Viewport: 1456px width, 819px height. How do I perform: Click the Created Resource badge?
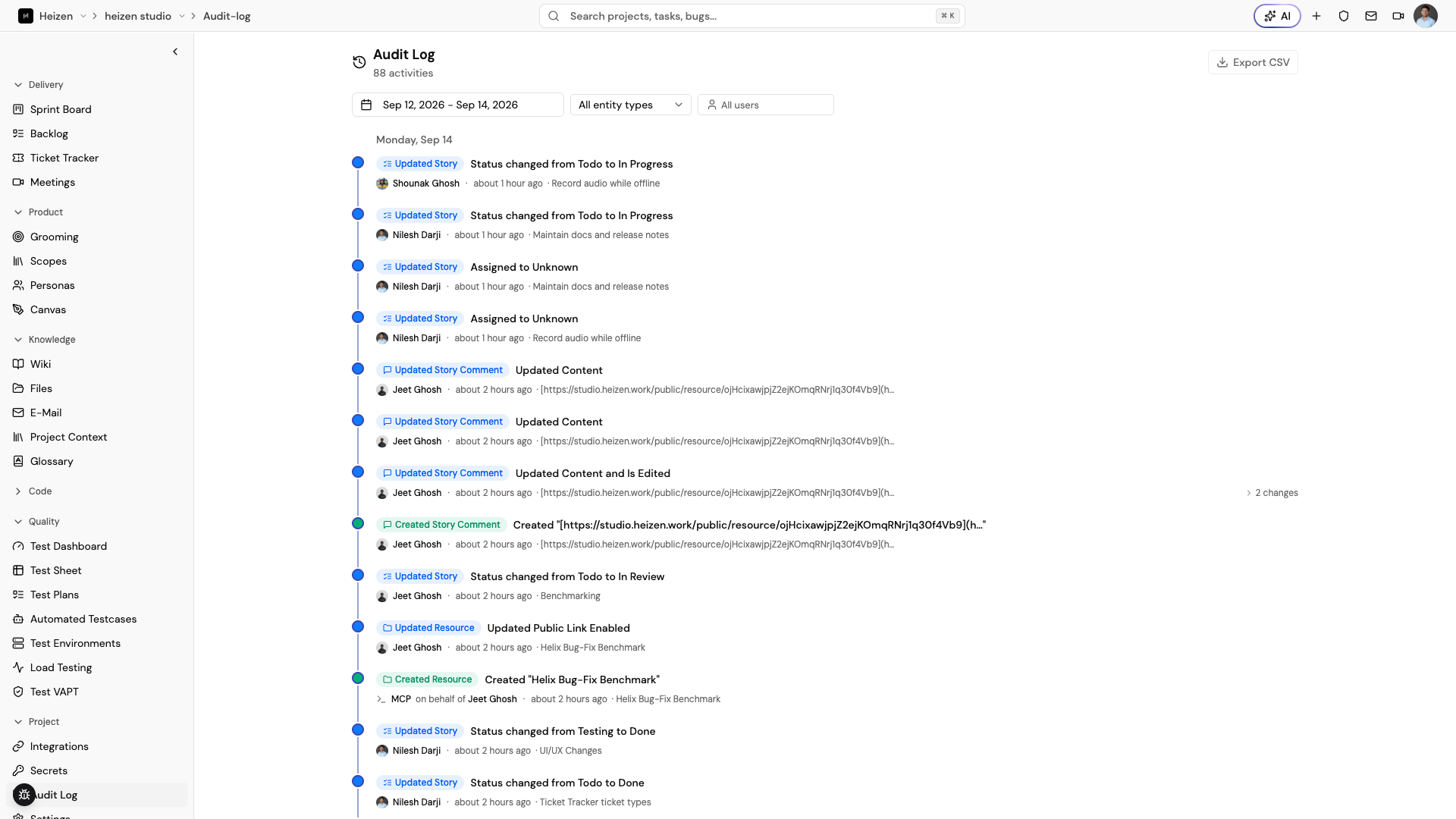[x=427, y=679]
